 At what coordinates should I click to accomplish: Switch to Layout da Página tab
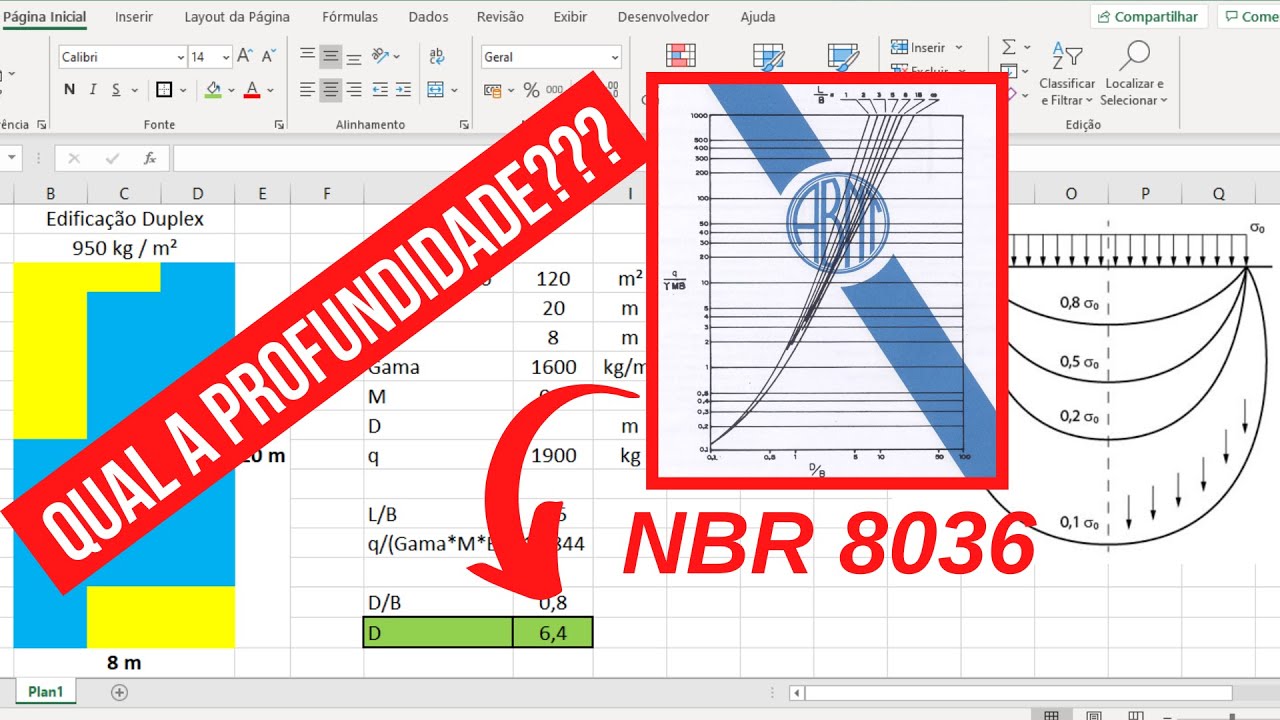[x=237, y=17]
